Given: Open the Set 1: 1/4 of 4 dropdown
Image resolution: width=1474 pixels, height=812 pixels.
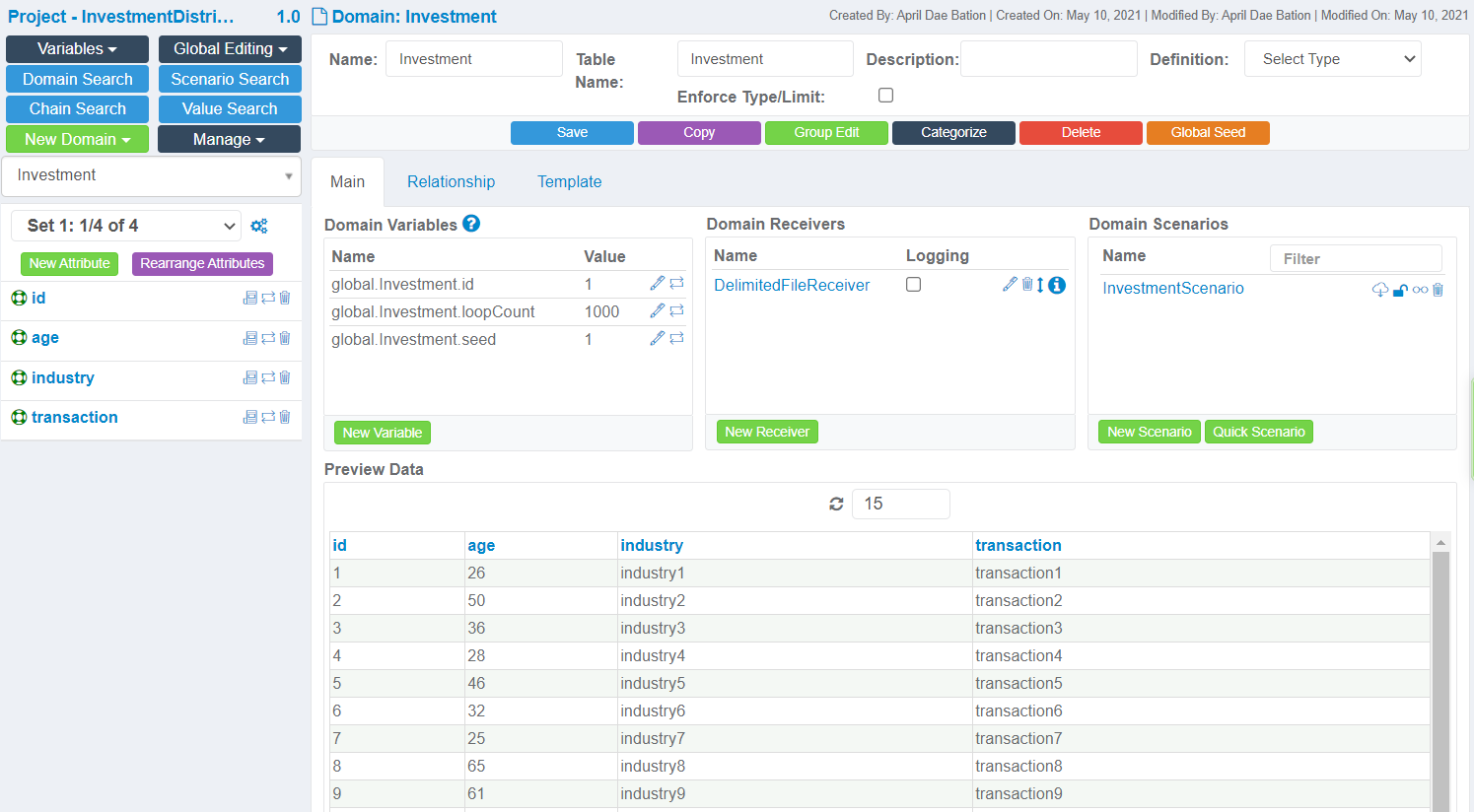Looking at the screenshot, I should coord(126,226).
